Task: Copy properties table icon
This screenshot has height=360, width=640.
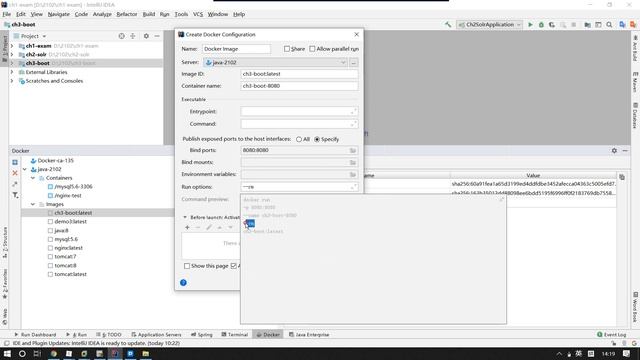Action: (622, 177)
